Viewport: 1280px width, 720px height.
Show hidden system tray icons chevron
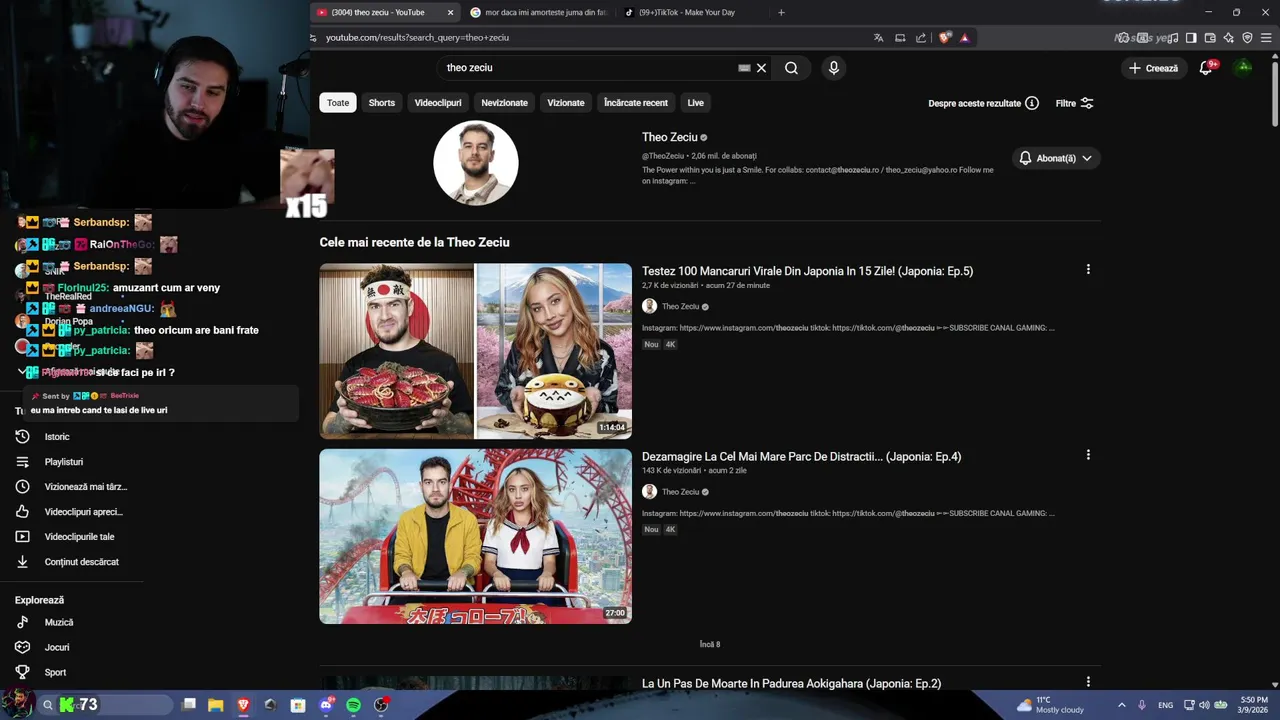tap(1121, 705)
